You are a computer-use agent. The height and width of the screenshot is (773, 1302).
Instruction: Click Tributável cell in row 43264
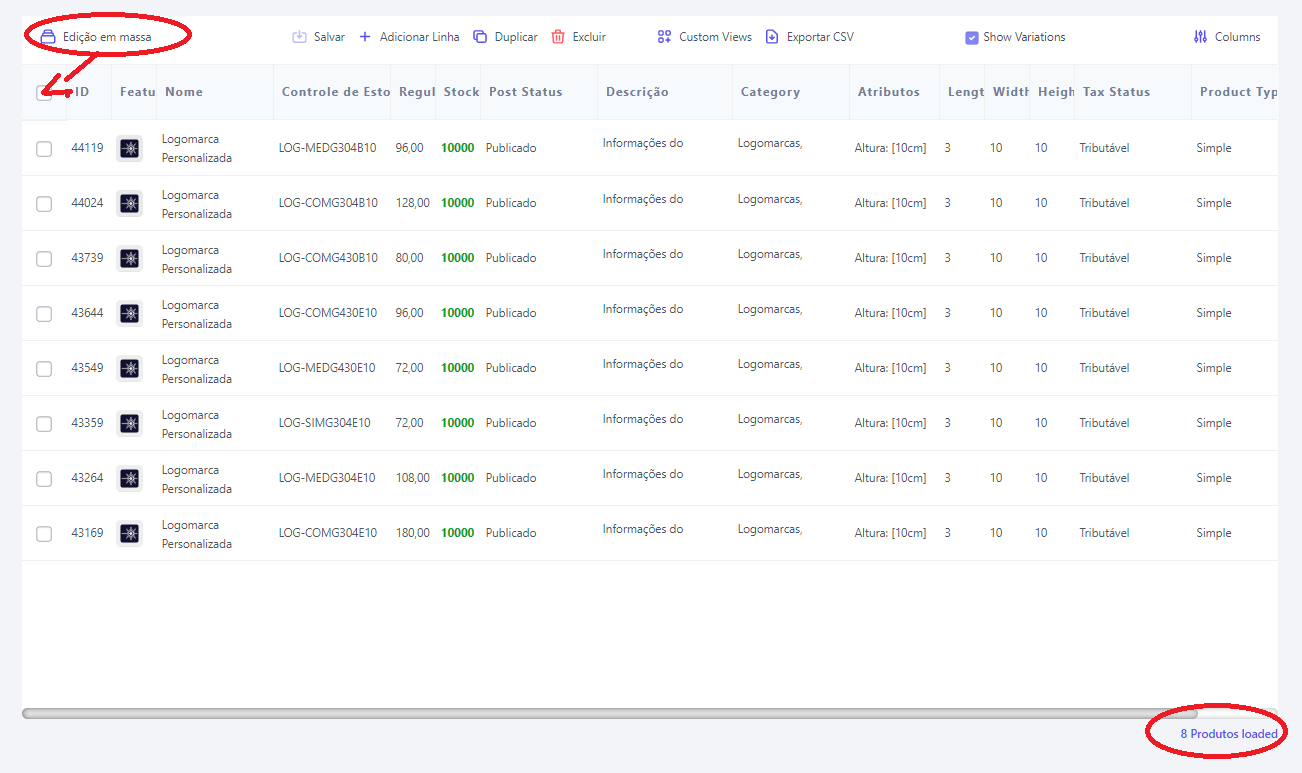coord(1104,478)
